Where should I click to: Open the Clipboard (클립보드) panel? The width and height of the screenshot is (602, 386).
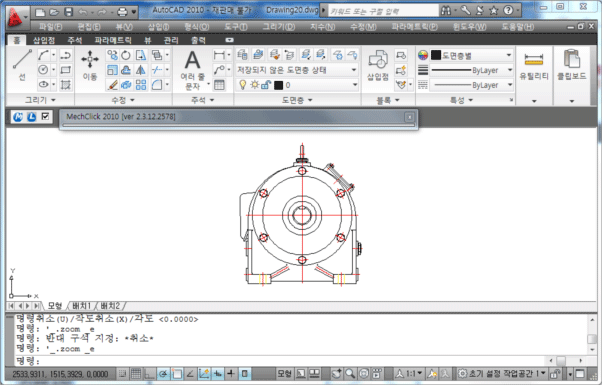click(572, 65)
